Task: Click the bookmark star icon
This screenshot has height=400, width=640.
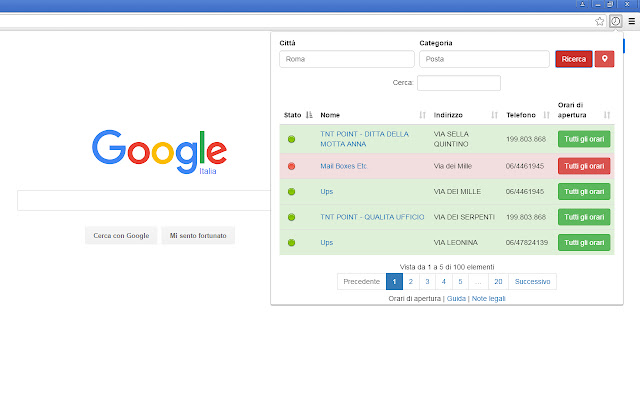Action: coord(599,21)
